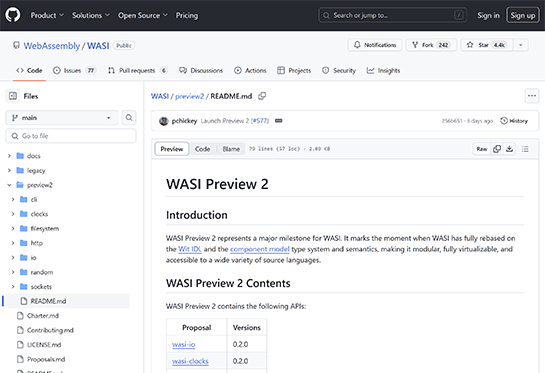Expand the legacy folder
The width and height of the screenshot is (545, 373).
(x=9, y=170)
